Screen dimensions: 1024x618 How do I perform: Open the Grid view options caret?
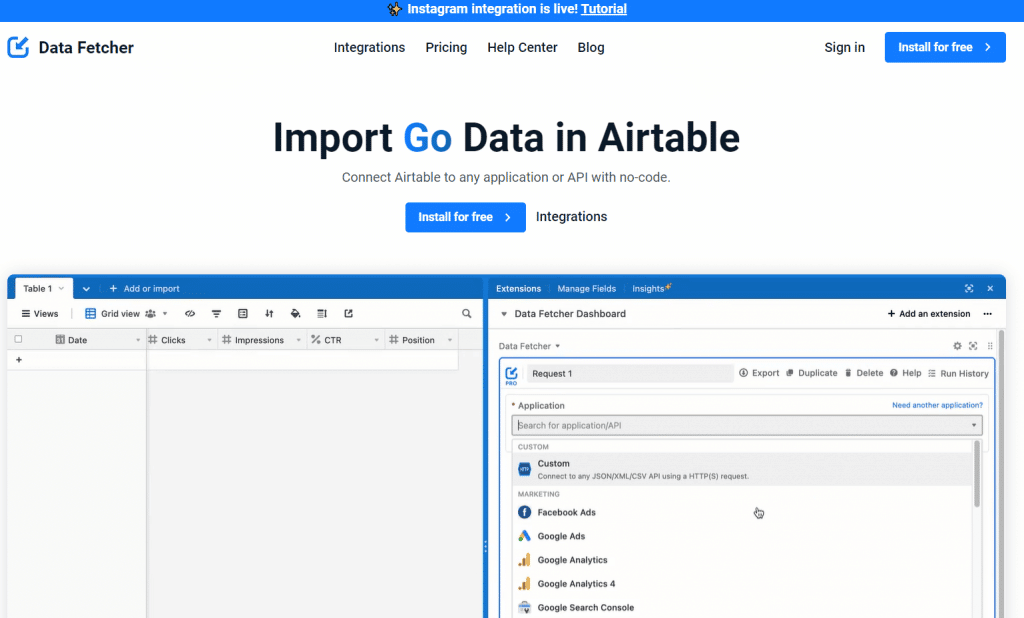click(x=165, y=314)
